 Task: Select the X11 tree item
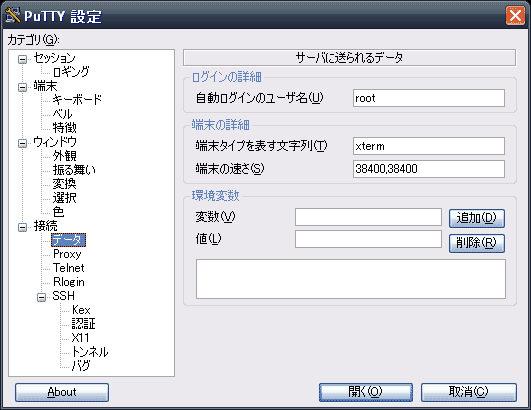point(80,338)
